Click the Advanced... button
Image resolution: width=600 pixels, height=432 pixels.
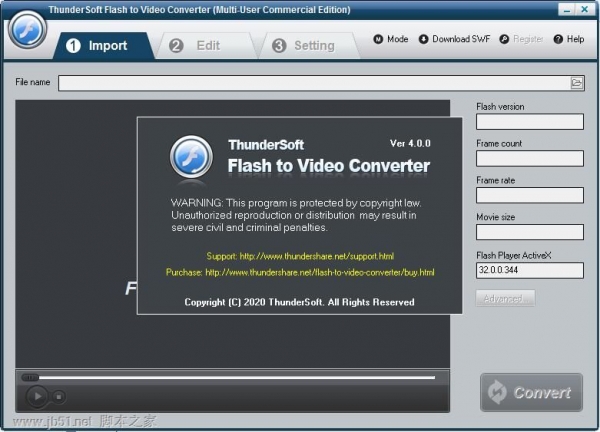click(x=505, y=298)
